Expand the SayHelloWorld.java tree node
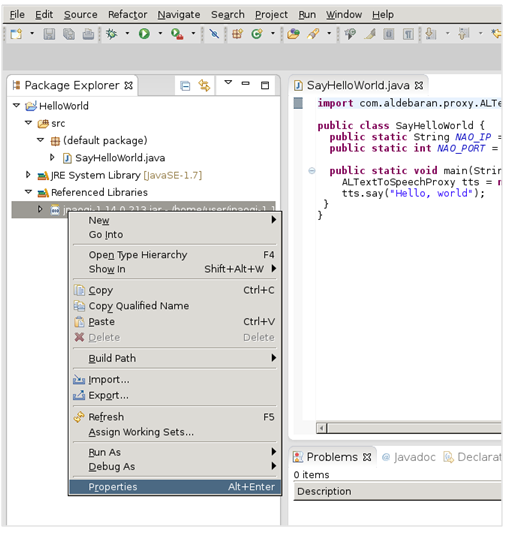The height and width of the screenshot is (539, 505). pyautogui.click(x=52, y=157)
